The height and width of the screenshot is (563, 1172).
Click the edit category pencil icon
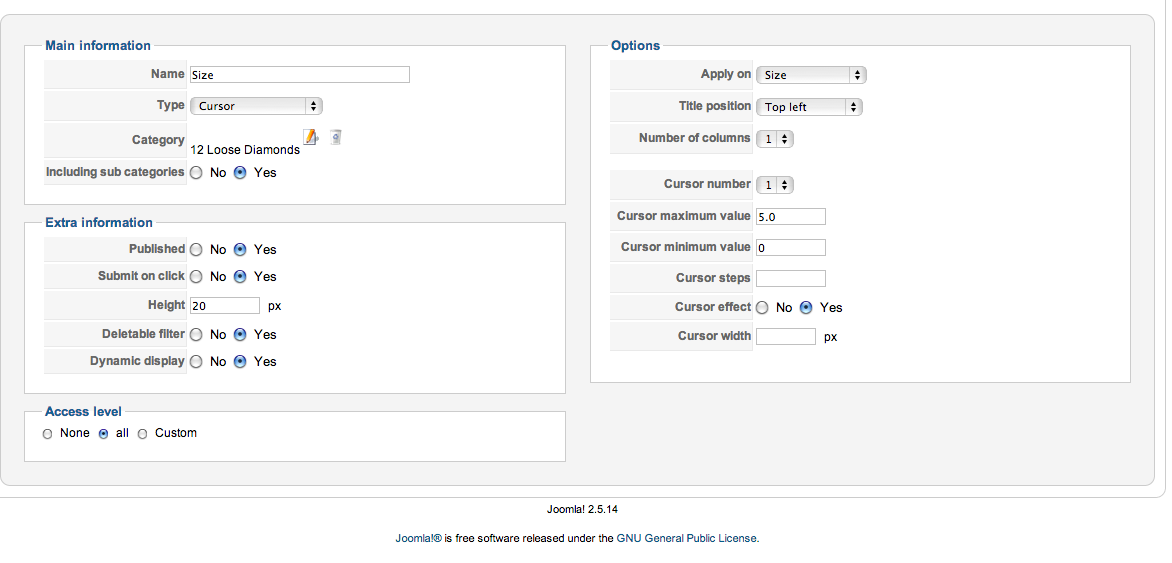coord(310,137)
